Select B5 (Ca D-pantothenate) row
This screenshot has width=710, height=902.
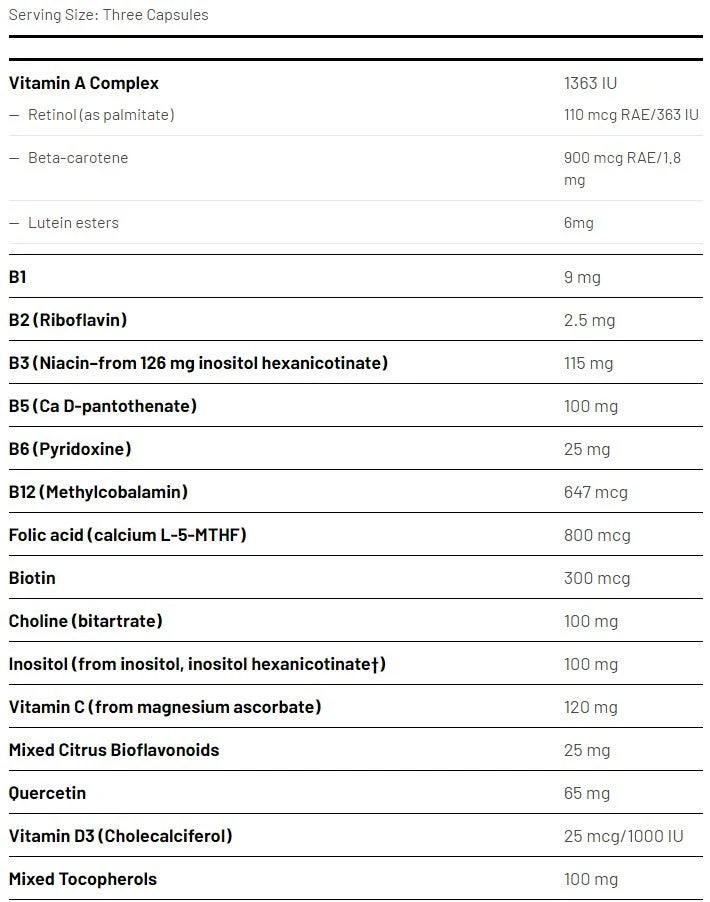click(356, 406)
